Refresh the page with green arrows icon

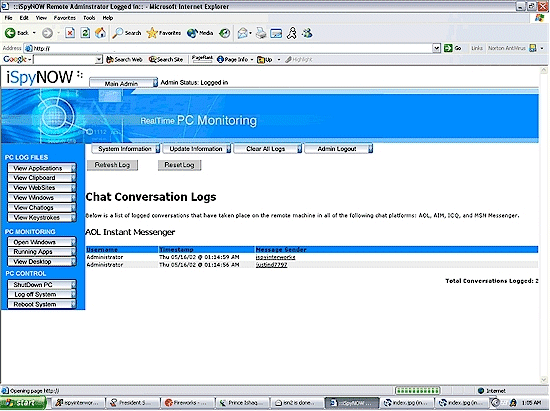(x=85, y=33)
